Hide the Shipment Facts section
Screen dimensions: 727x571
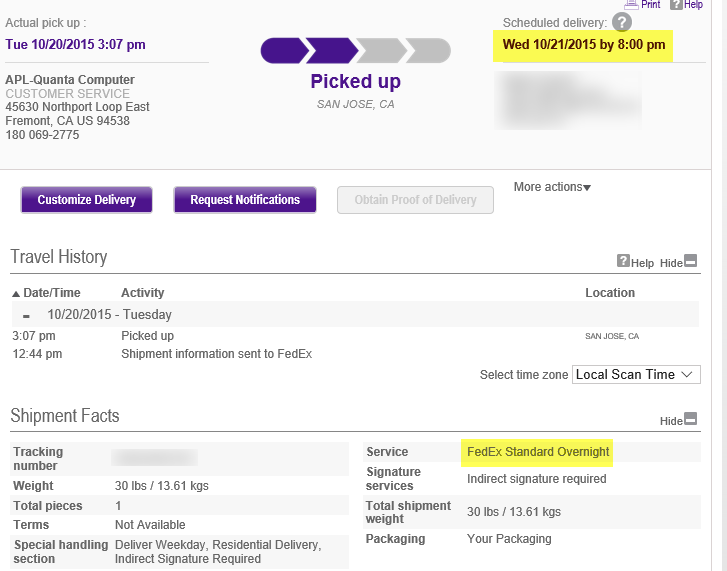(x=690, y=420)
